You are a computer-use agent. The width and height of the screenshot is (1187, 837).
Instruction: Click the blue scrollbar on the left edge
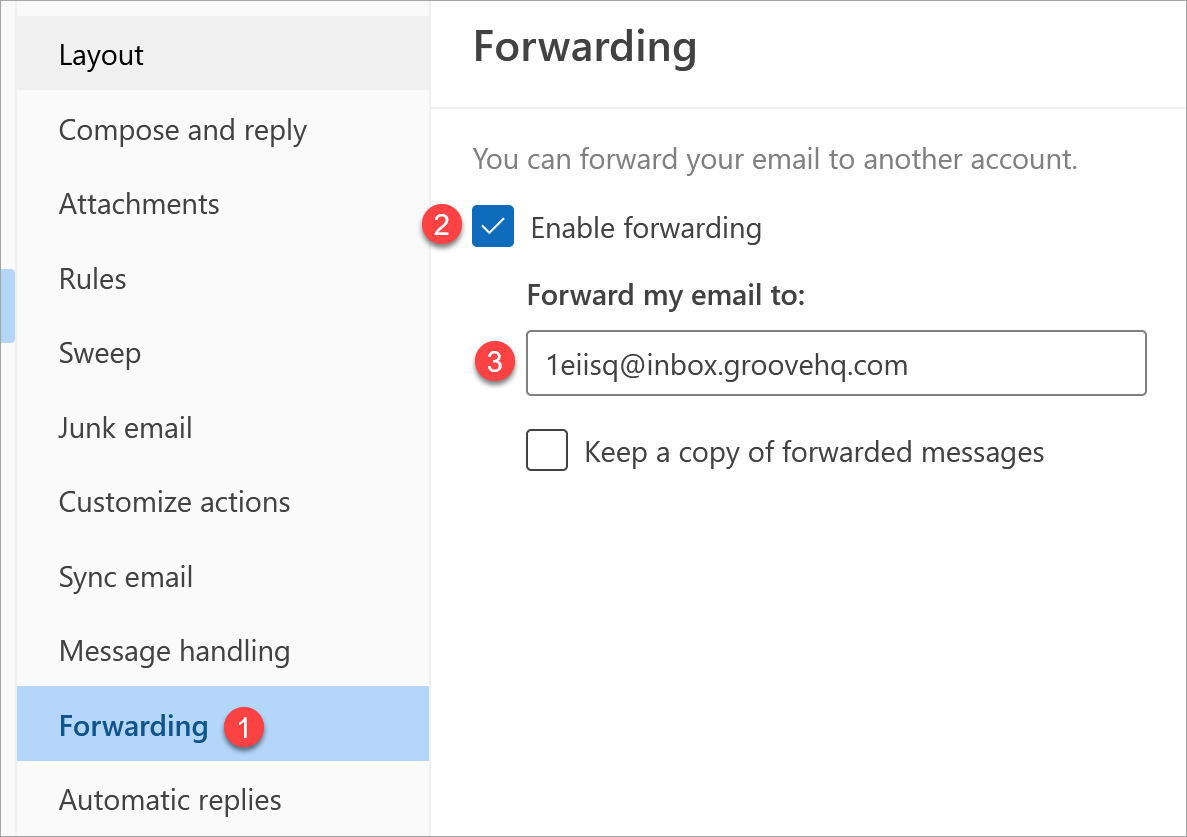coord(10,305)
